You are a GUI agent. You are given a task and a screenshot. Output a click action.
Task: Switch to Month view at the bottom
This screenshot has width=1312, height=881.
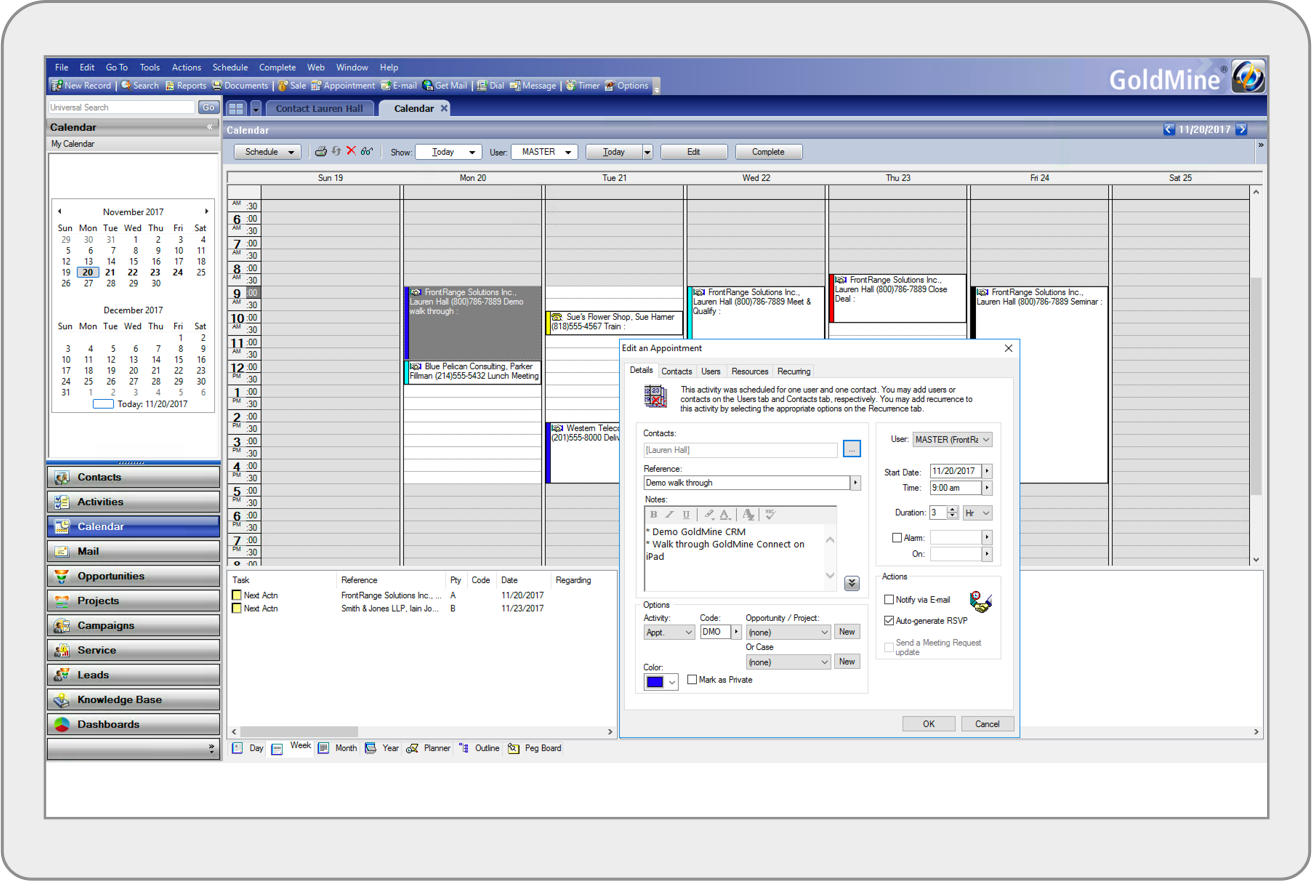(337, 748)
